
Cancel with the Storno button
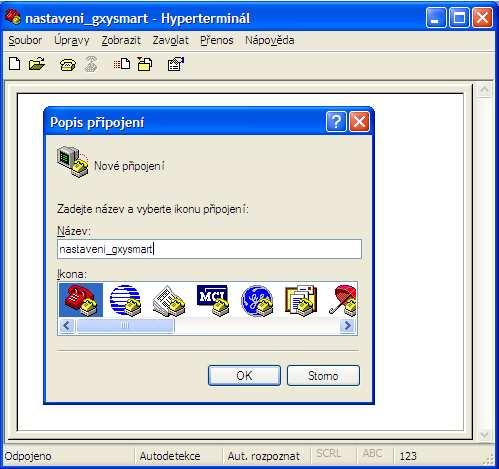[x=323, y=376]
